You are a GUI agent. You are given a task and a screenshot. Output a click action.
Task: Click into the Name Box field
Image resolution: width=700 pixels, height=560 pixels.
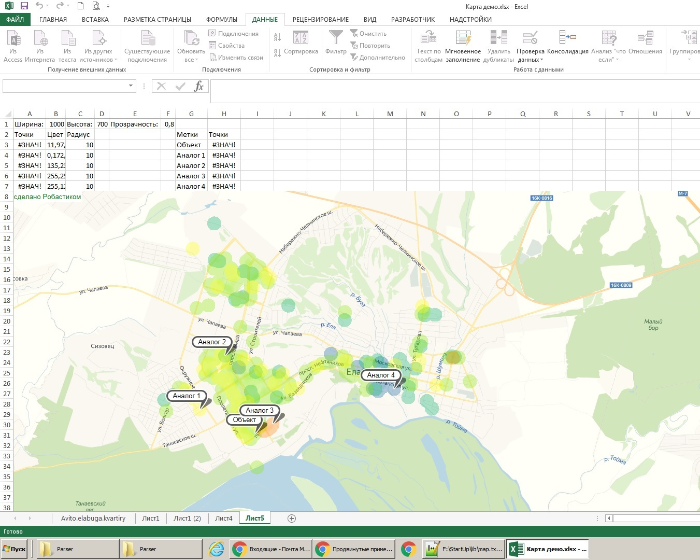65,86
